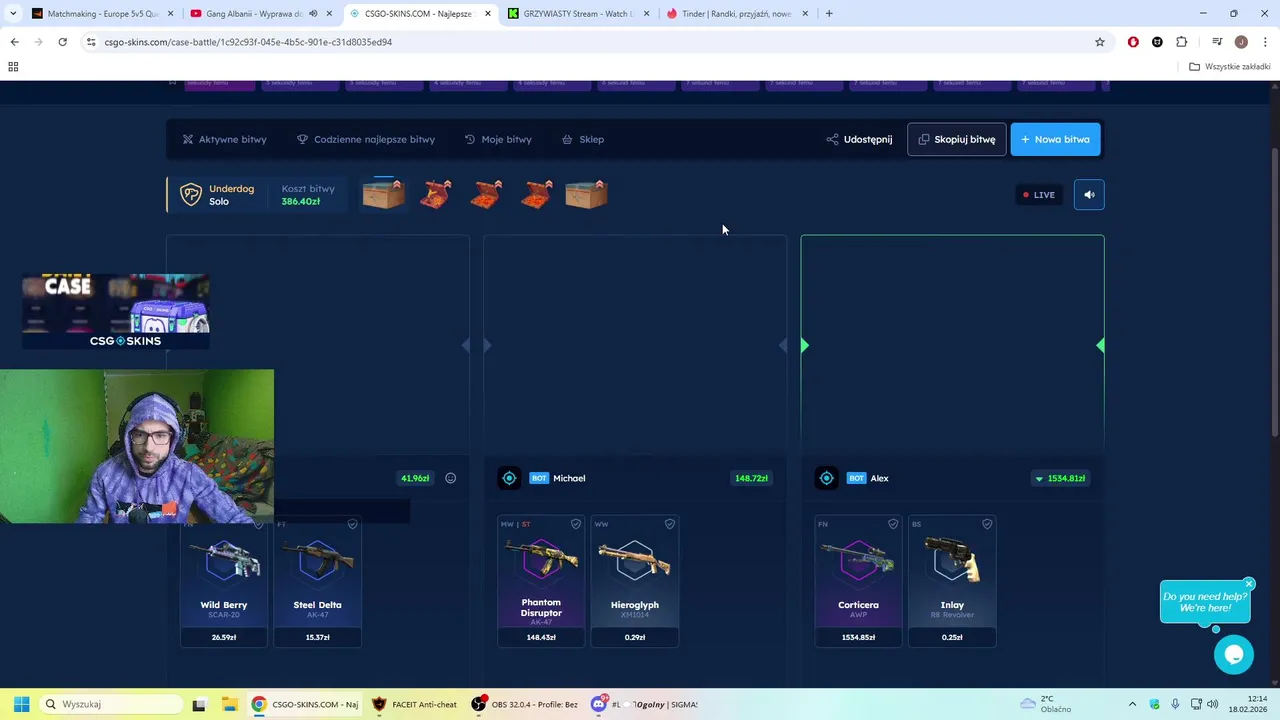Open the Chrome profile avatar
Viewport: 1280px width, 720px height.
[1241, 42]
